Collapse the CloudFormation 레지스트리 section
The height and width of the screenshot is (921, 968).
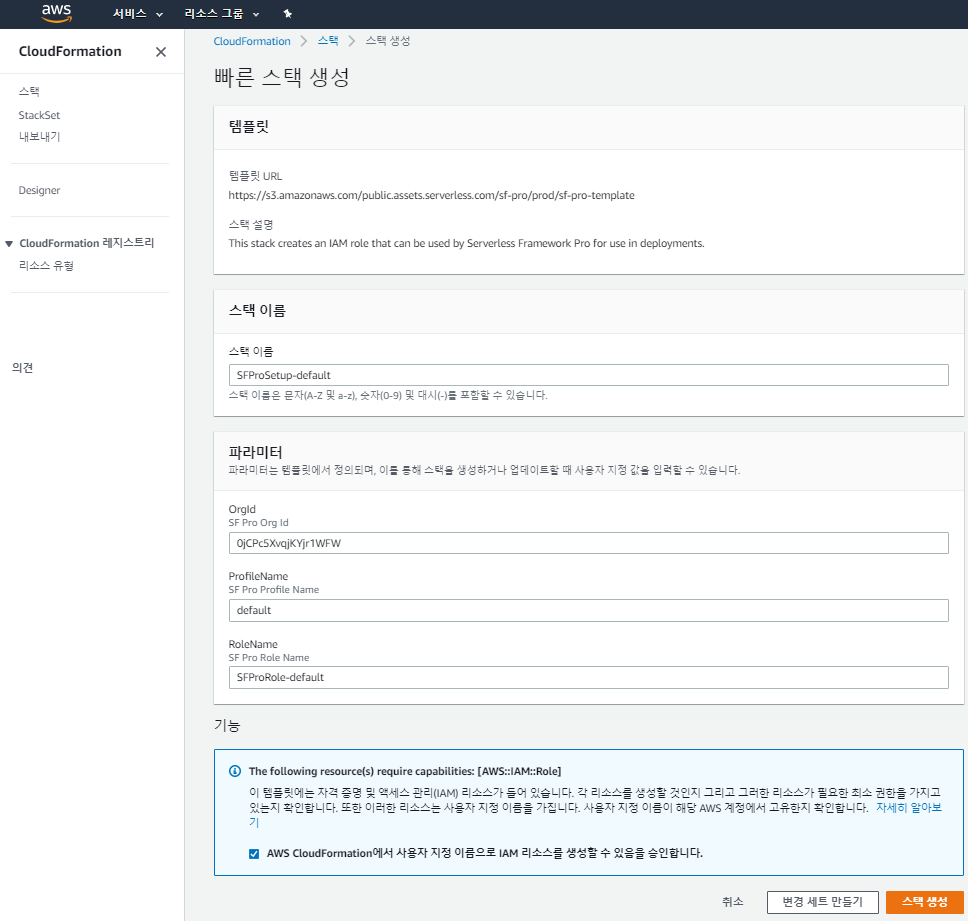click(9, 244)
